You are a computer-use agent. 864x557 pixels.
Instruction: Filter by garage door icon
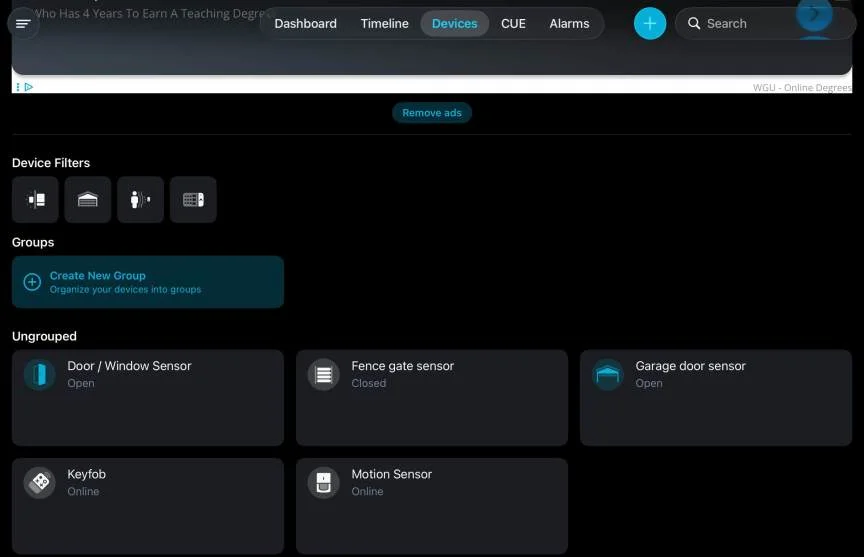[x=88, y=199]
